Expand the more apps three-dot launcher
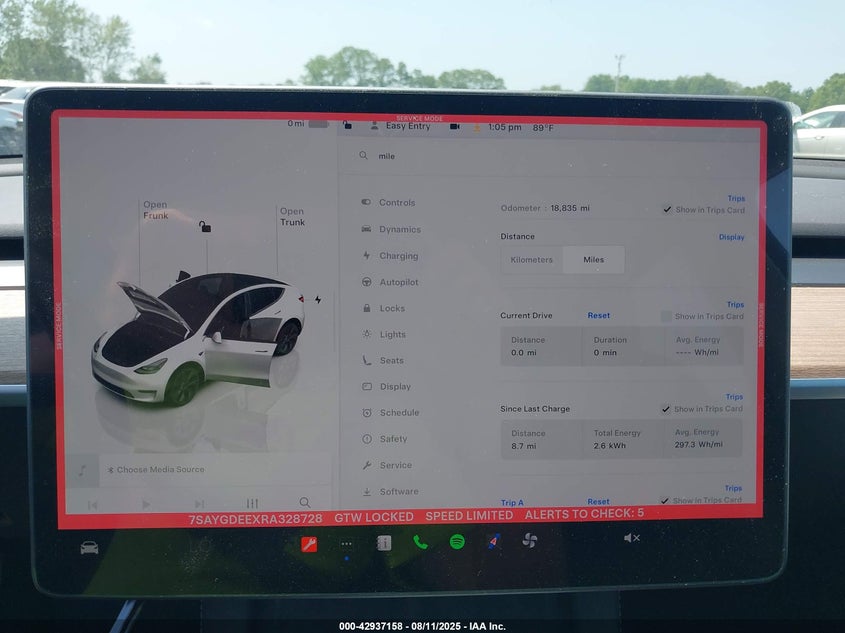 coord(346,544)
